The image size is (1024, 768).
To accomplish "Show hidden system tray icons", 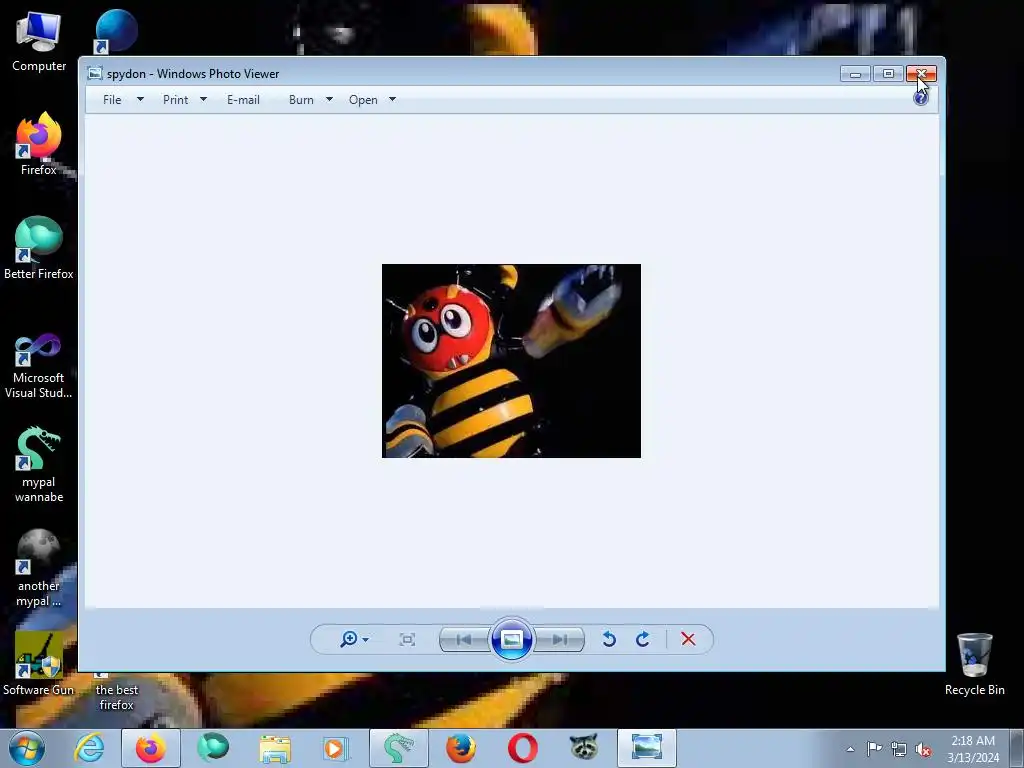I will (x=850, y=749).
